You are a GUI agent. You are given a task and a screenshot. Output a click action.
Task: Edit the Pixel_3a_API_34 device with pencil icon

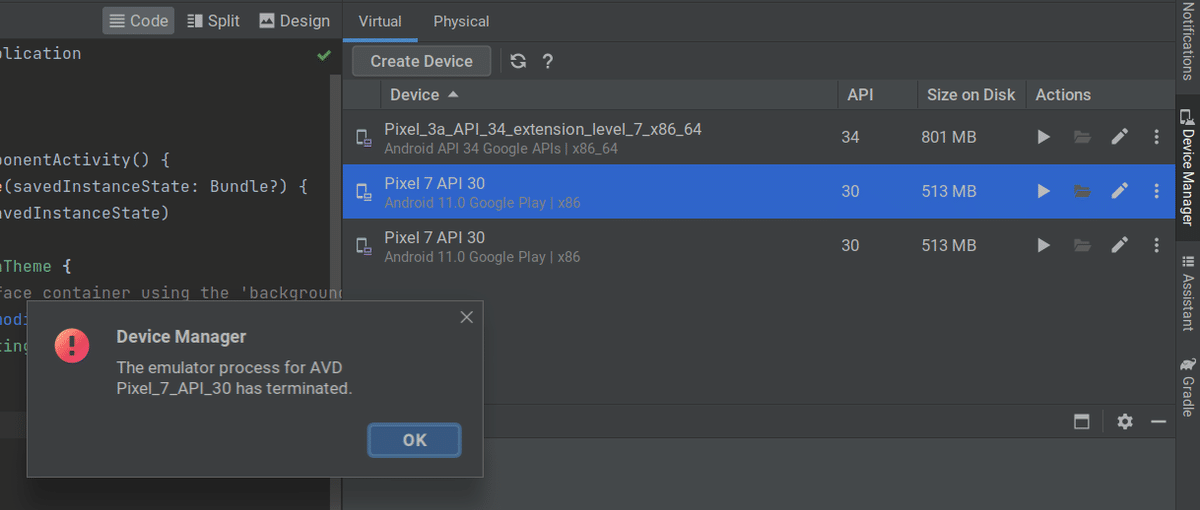pos(1119,137)
